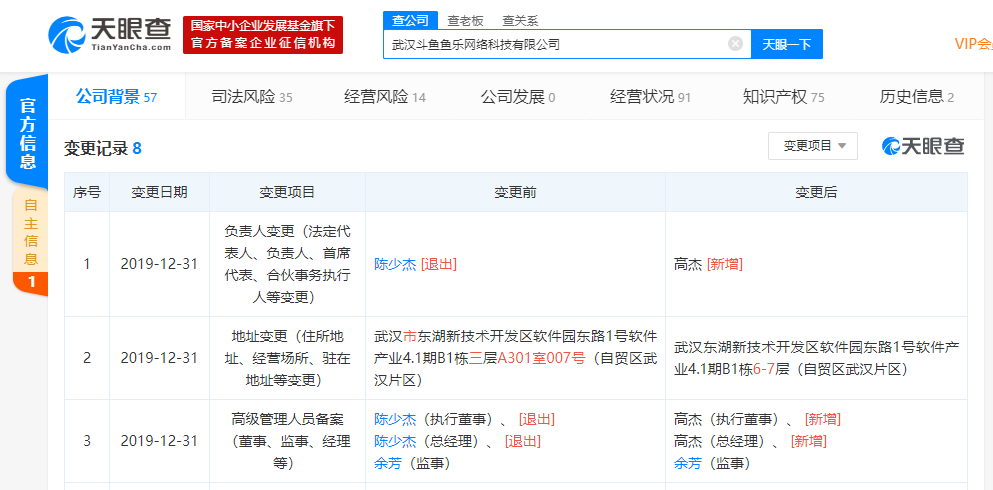Click the 变更前 column header

(x=515, y=192)
